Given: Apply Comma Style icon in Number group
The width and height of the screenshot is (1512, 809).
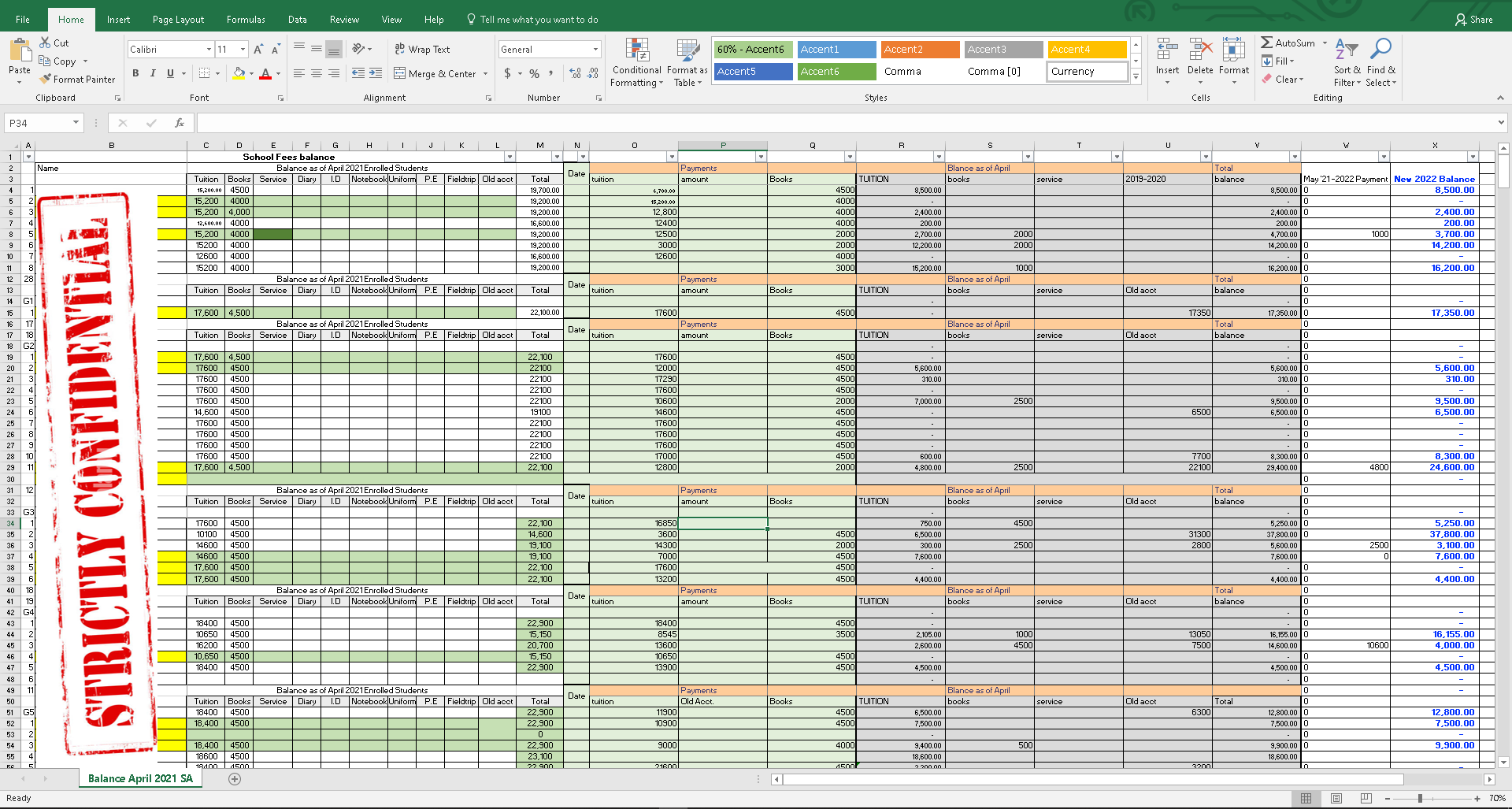Looking at the screenshot, I should click(x=550, y=73).
